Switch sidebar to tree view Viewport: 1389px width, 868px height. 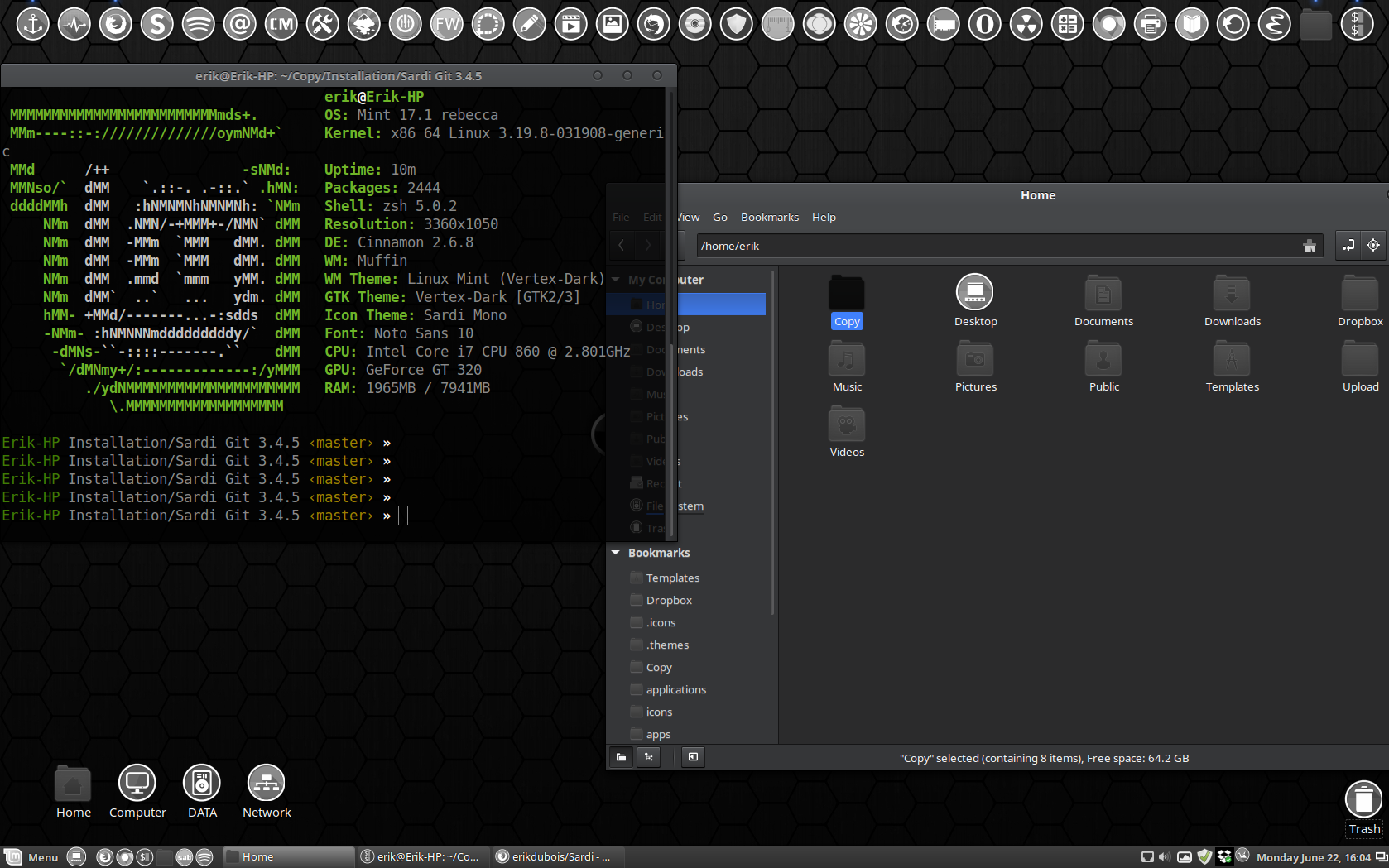(x=649, y=757)
